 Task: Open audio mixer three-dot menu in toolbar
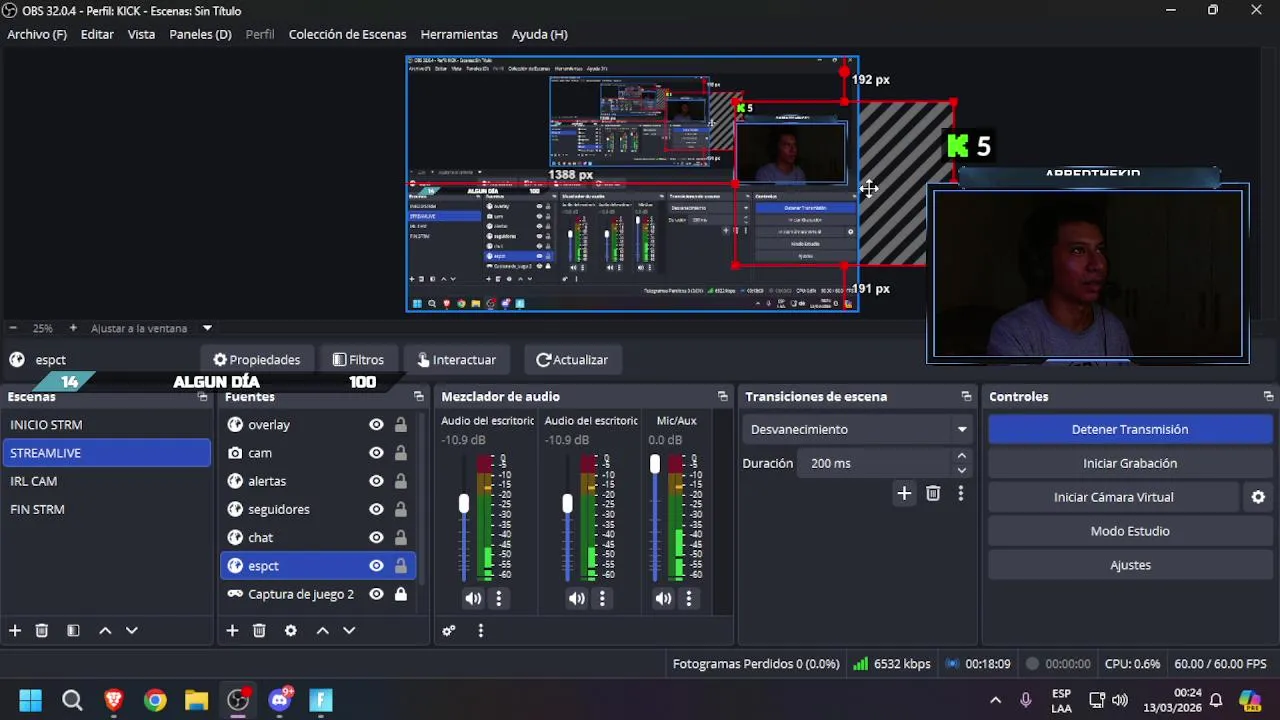(x=480, y=630)
